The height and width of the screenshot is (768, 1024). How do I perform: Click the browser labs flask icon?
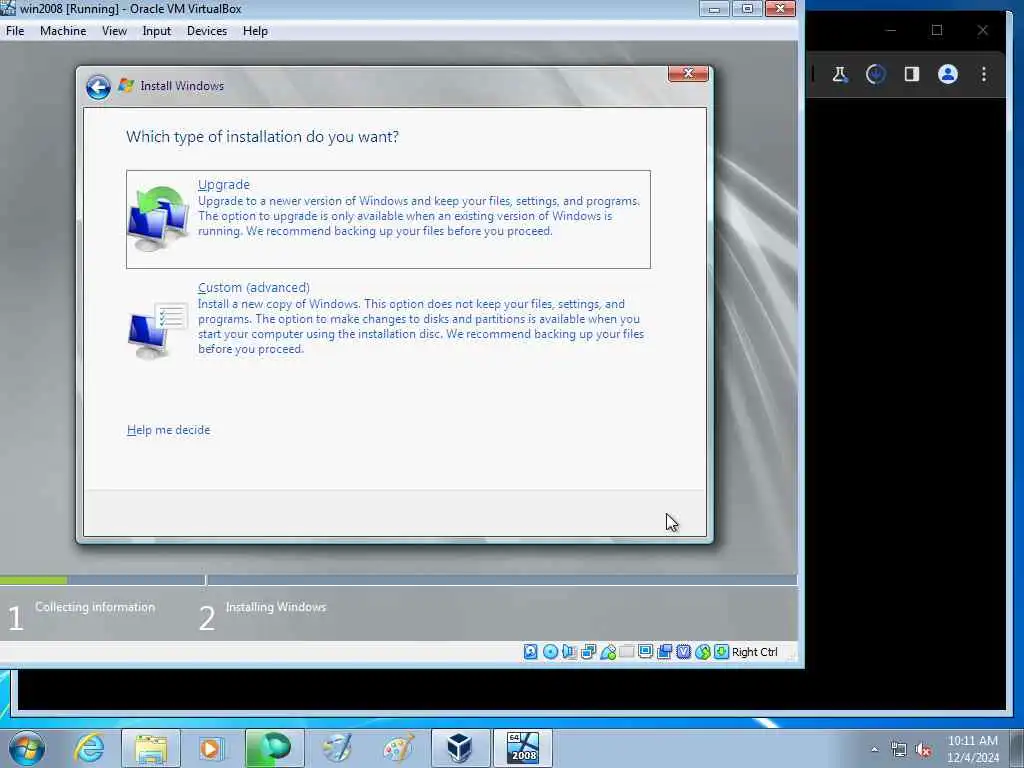pyautogui.click(x=840, y=74)
